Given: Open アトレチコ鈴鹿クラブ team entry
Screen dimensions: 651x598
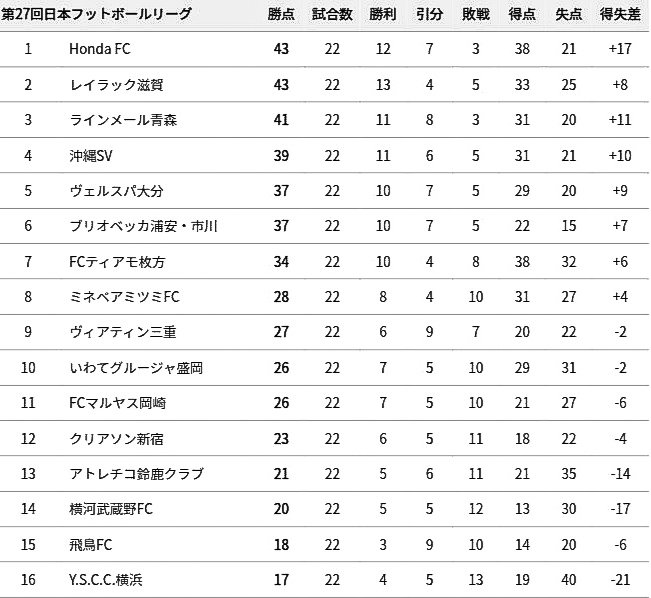Looking at the screenshot, I should (137, 473).
